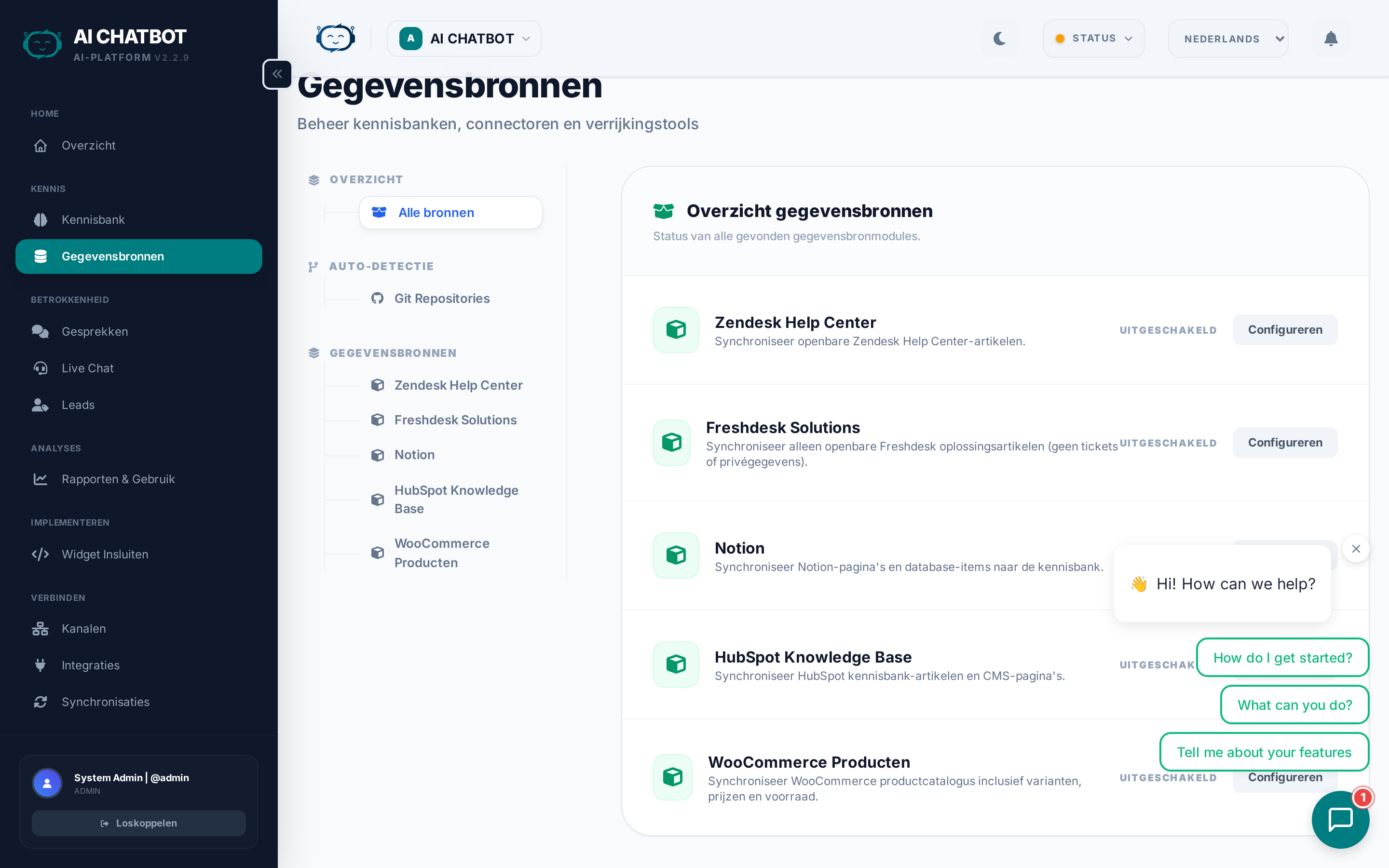Open the Live Chat headset item
This screenshot has width=1389, height=868.
87,368
